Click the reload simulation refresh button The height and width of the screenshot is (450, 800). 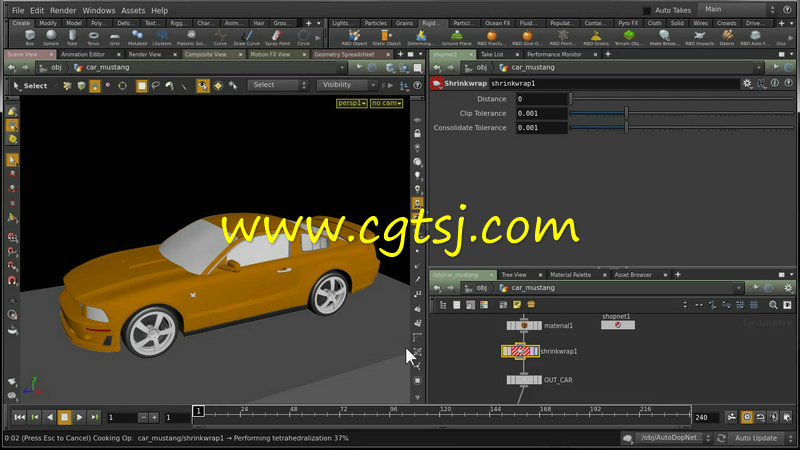pyautogui.click(x=721, y=438)
